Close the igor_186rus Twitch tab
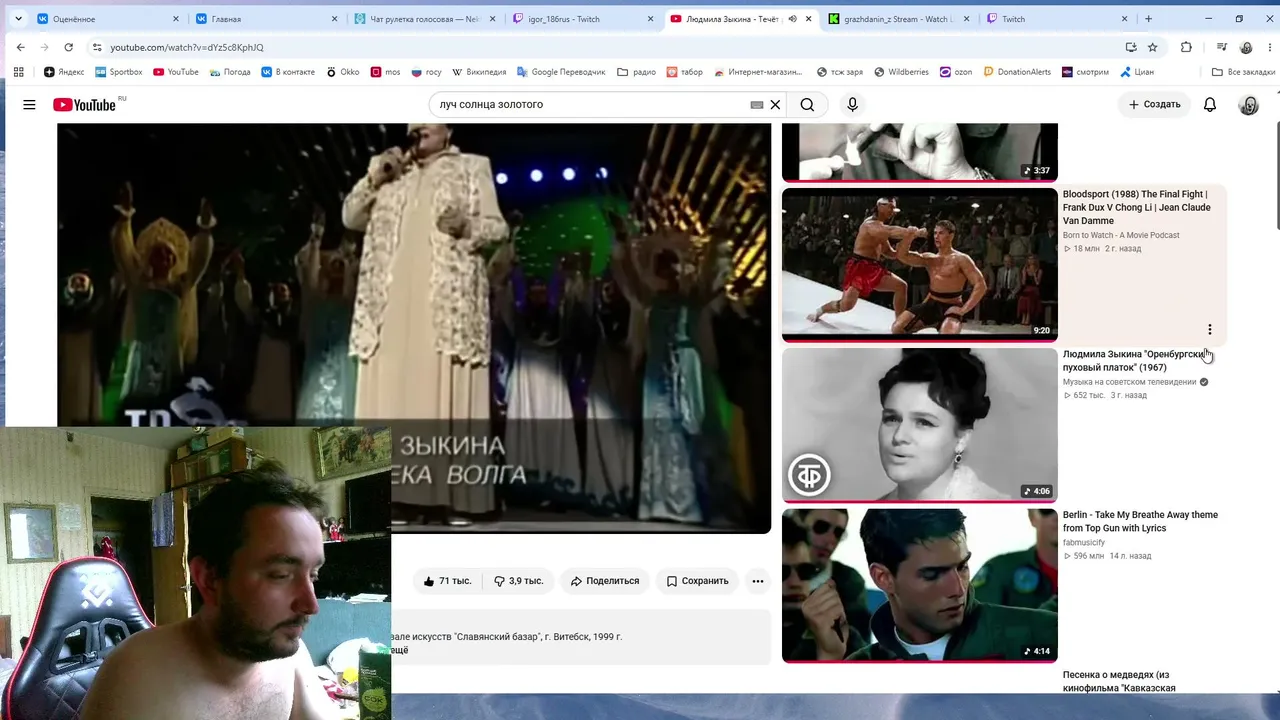Viewport: 1280px width, 720px height. click(651, 19)
